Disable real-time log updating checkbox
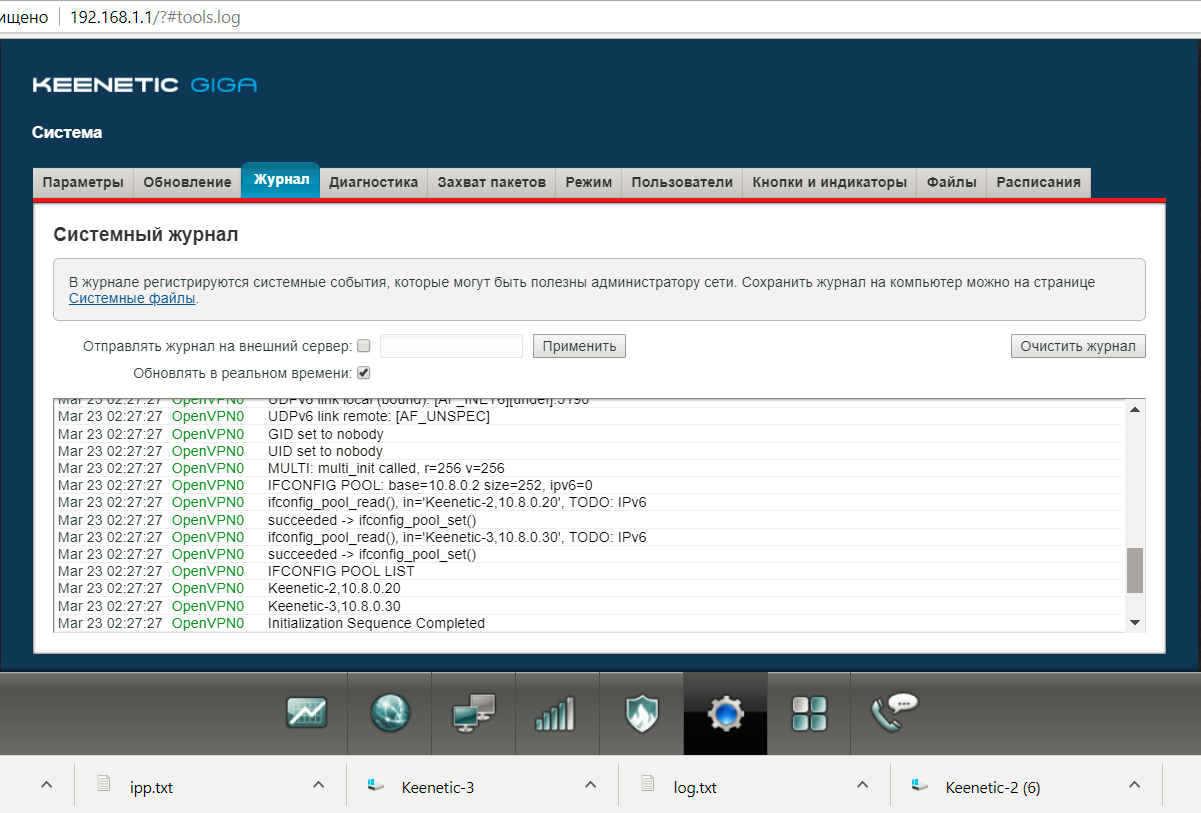The image size is (1201, 813). (x=364, y=373)
